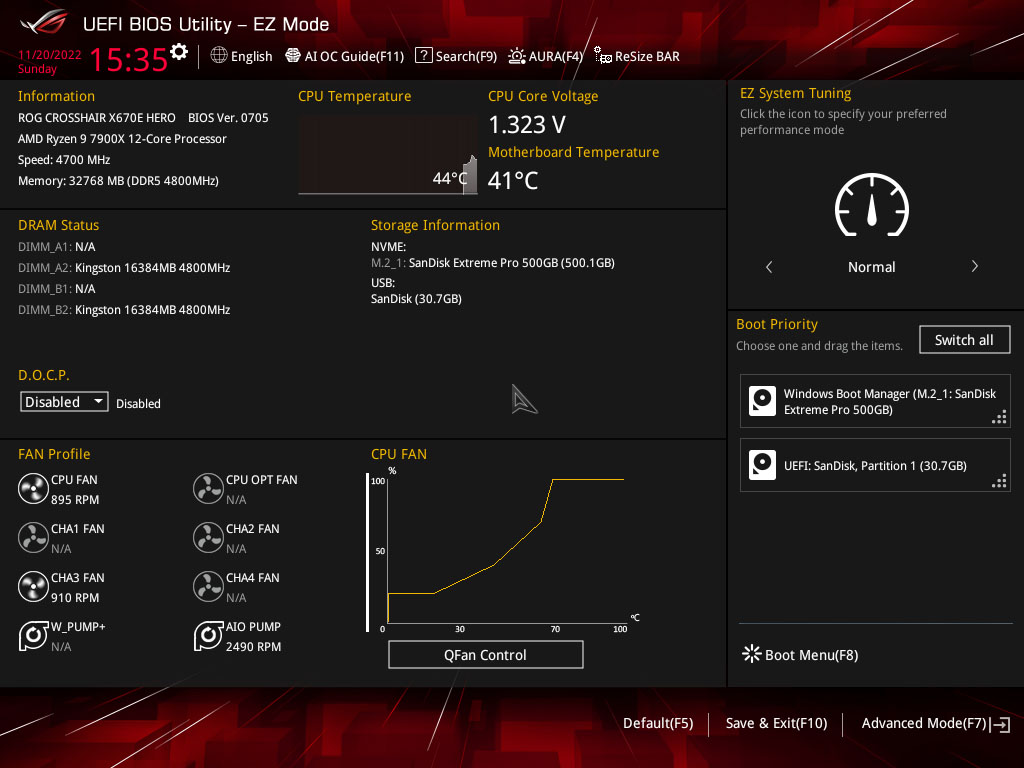This screenshot has width=1024, height=768.
Task: Open Search(F9) from the top bar
Action: (x=456, y=56)
